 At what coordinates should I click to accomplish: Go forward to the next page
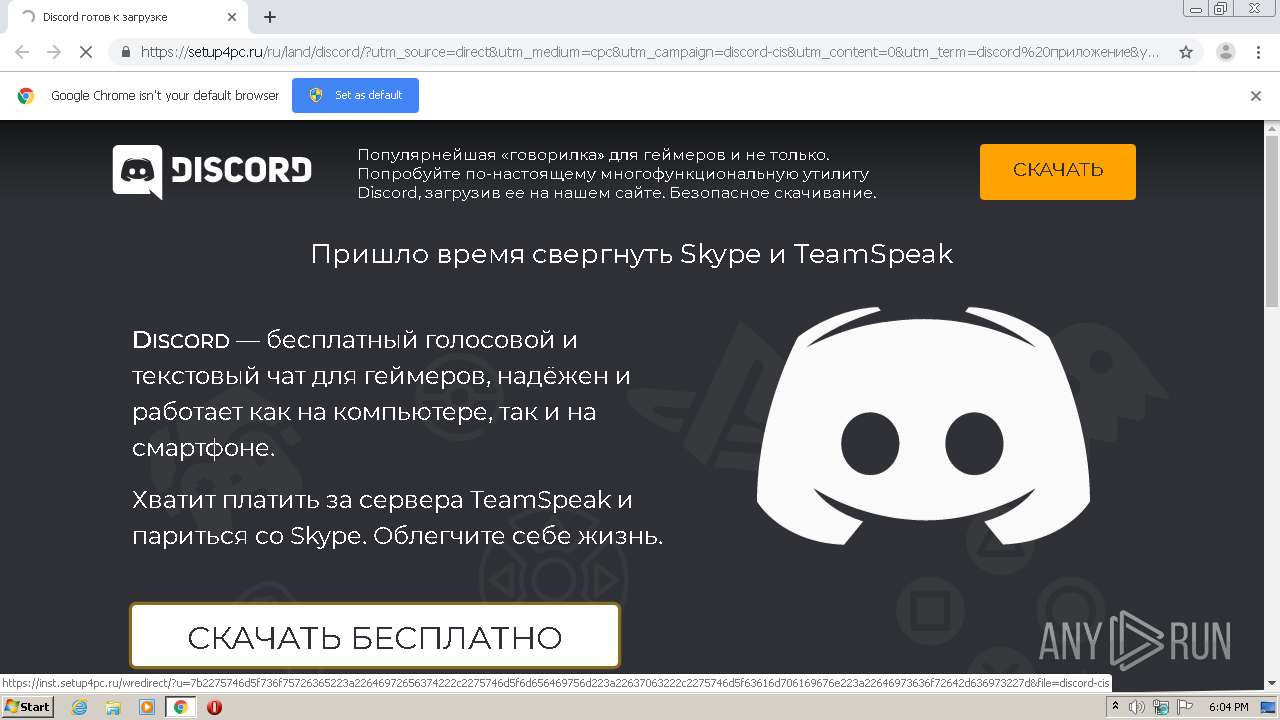[54, 52]
